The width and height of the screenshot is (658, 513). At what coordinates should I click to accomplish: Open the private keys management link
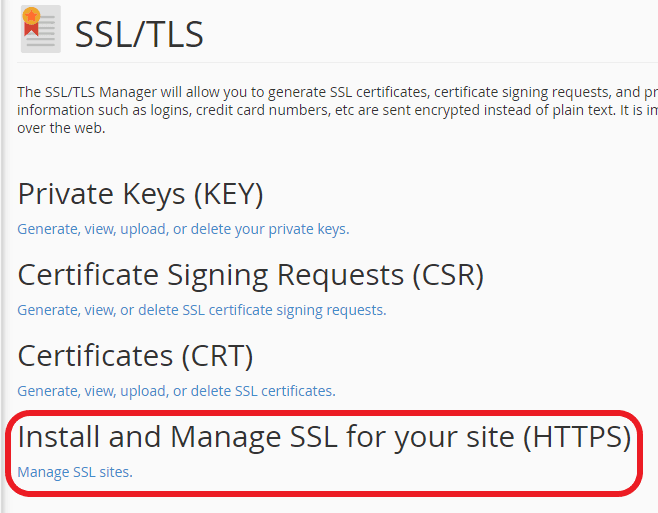click(183, 229)
